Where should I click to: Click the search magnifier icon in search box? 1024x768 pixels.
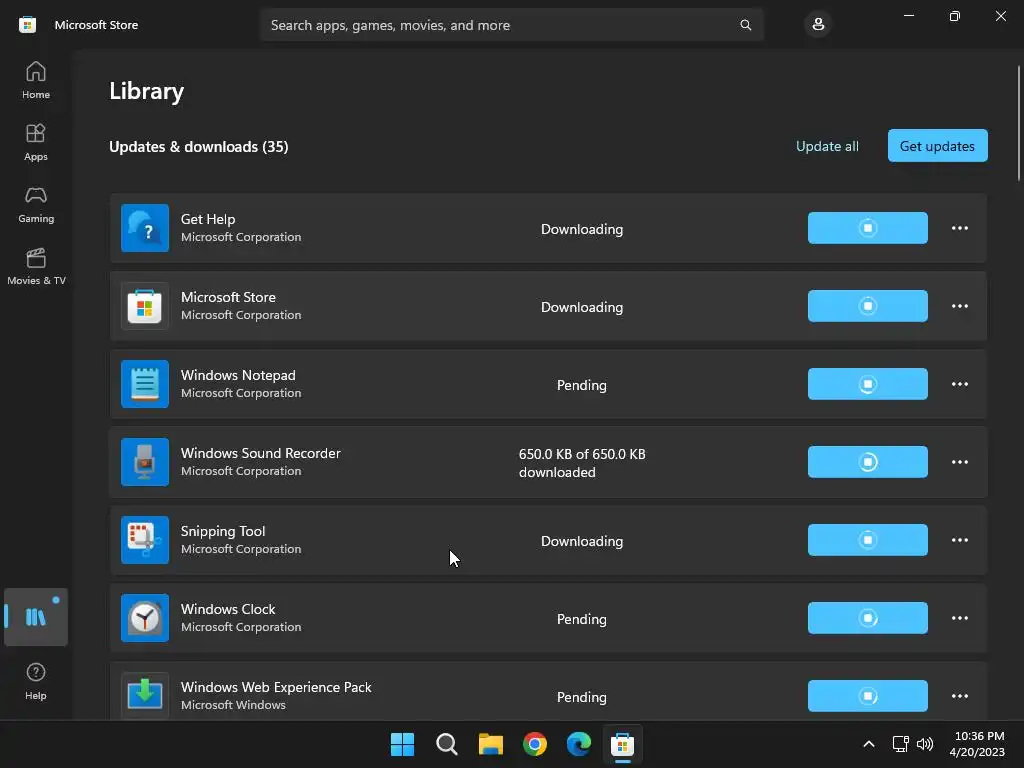(745, 25)
